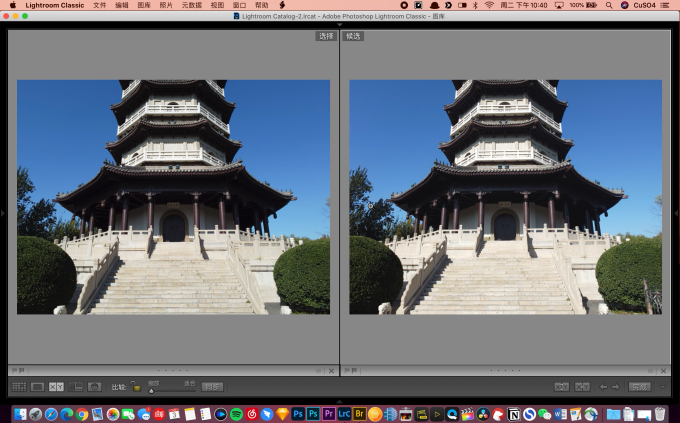This screenshot has height=423, width=680.
Task: Click the Make Select button
Action: pos(582,387)
